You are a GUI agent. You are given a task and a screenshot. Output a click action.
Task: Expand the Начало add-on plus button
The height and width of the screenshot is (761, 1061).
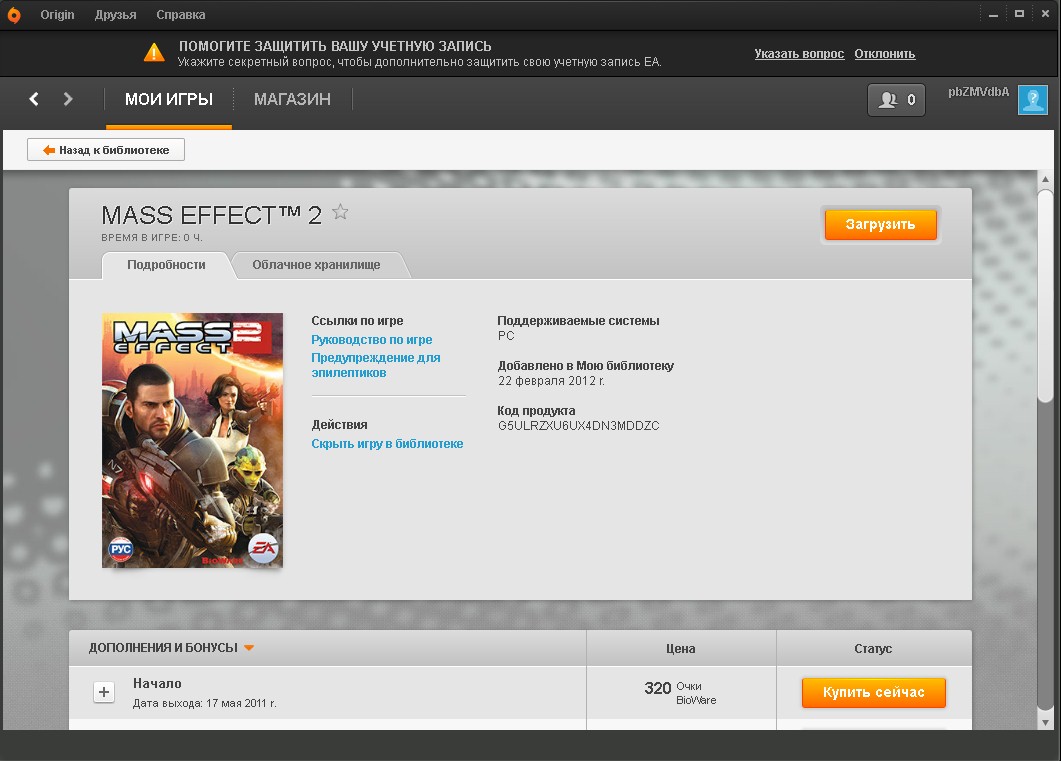coord(104,692)
